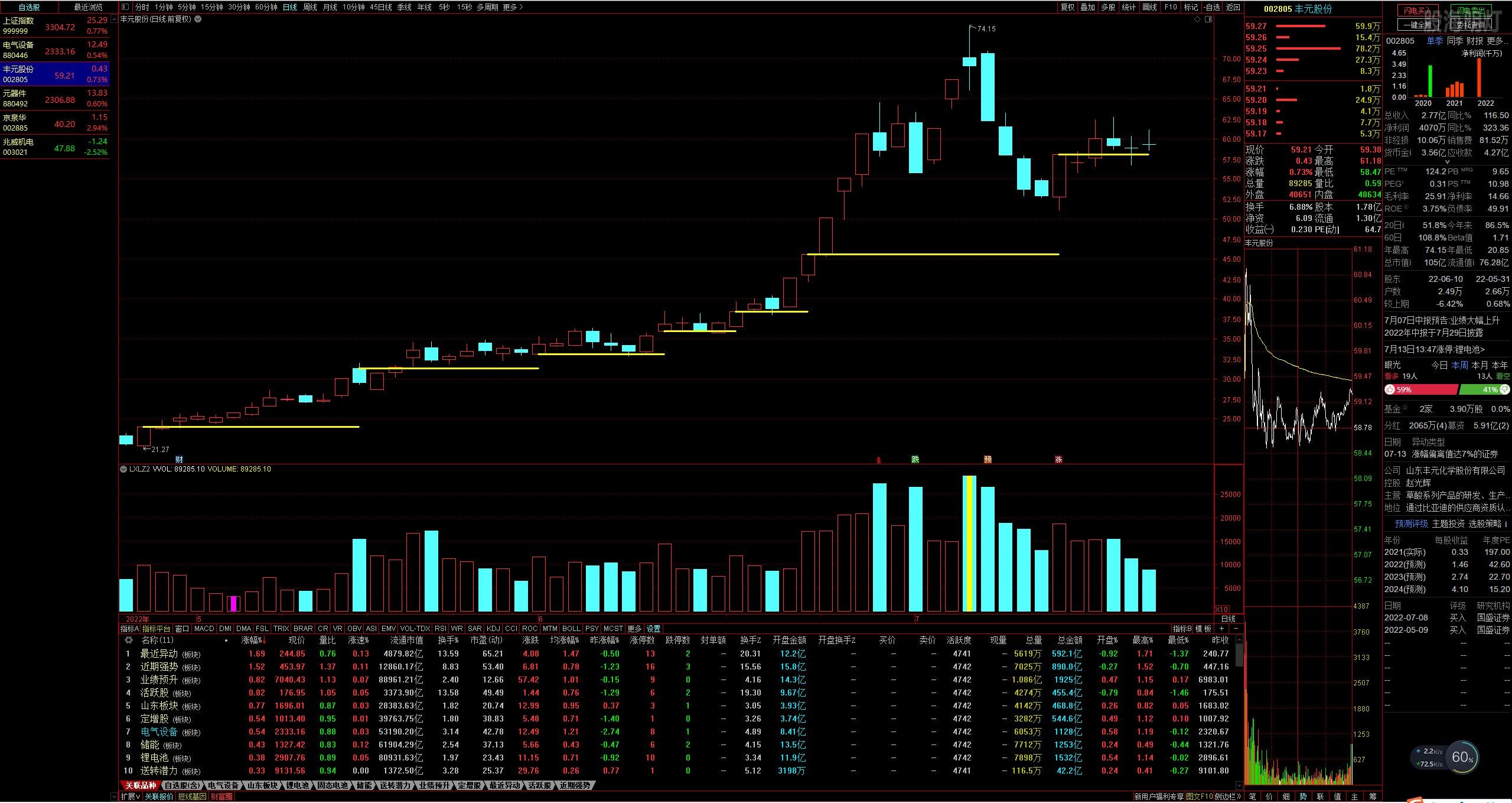Viewport: 1512px width, 803px height.
Task: Switch the chart to the 分时 period
Action: (142, 7)
